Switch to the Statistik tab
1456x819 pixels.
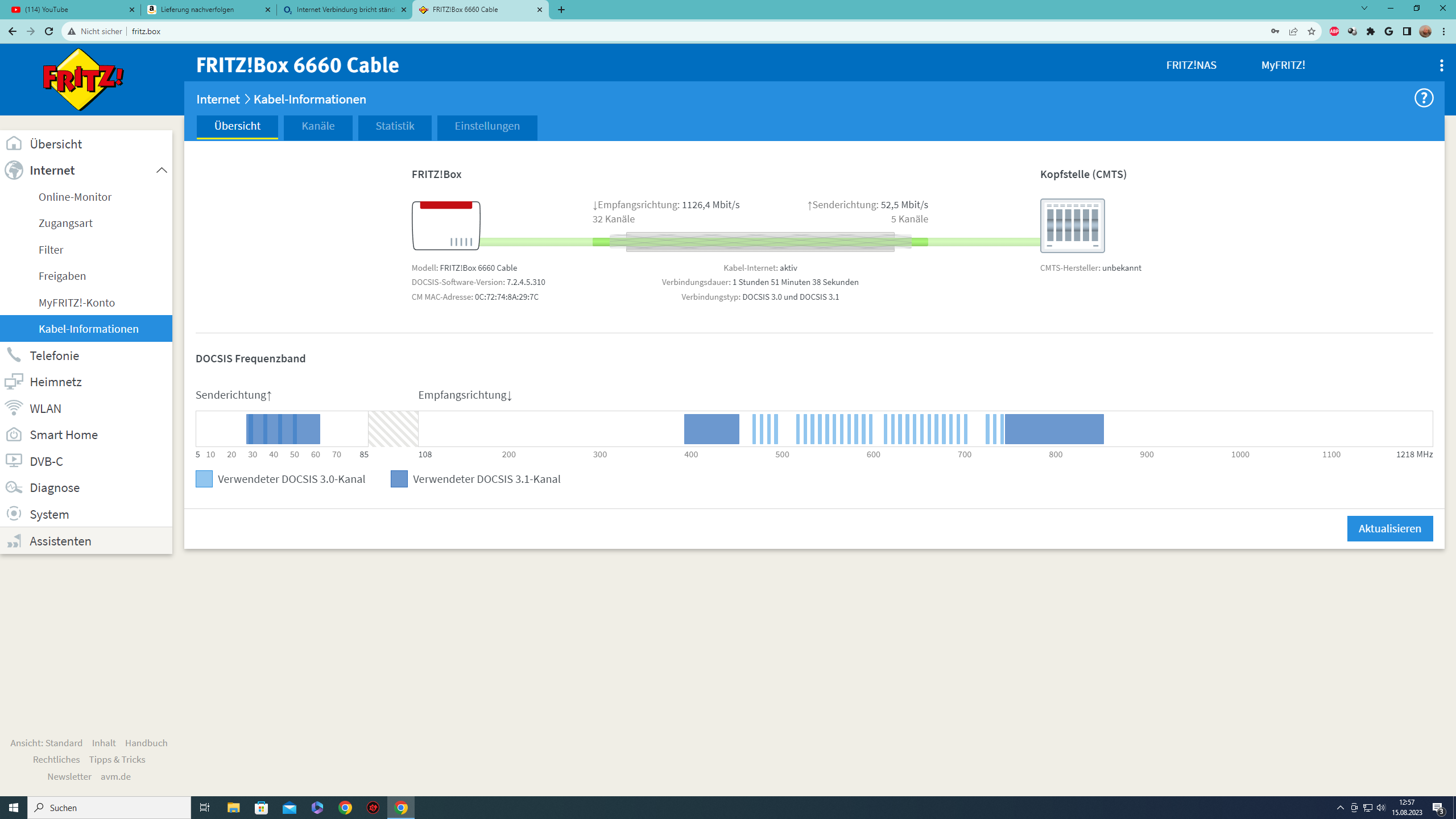click(x=395, y=127)
